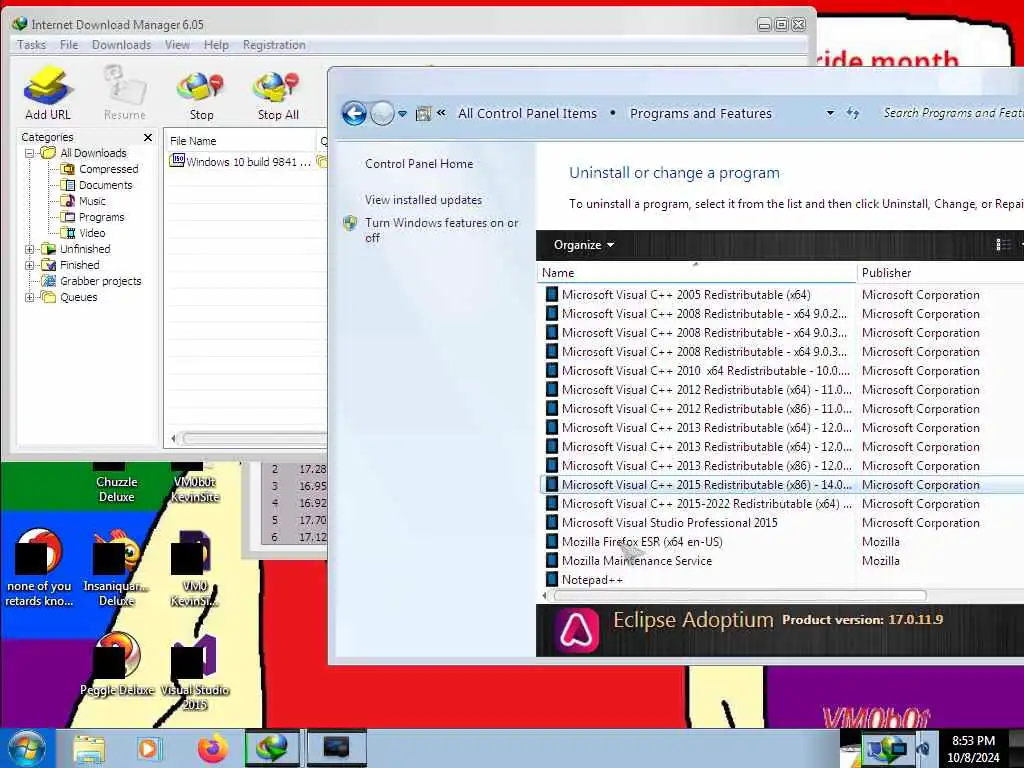1024x768 pixels.
Task: Click the change view icon in Programs toolbar
Action: (1002, 245)
